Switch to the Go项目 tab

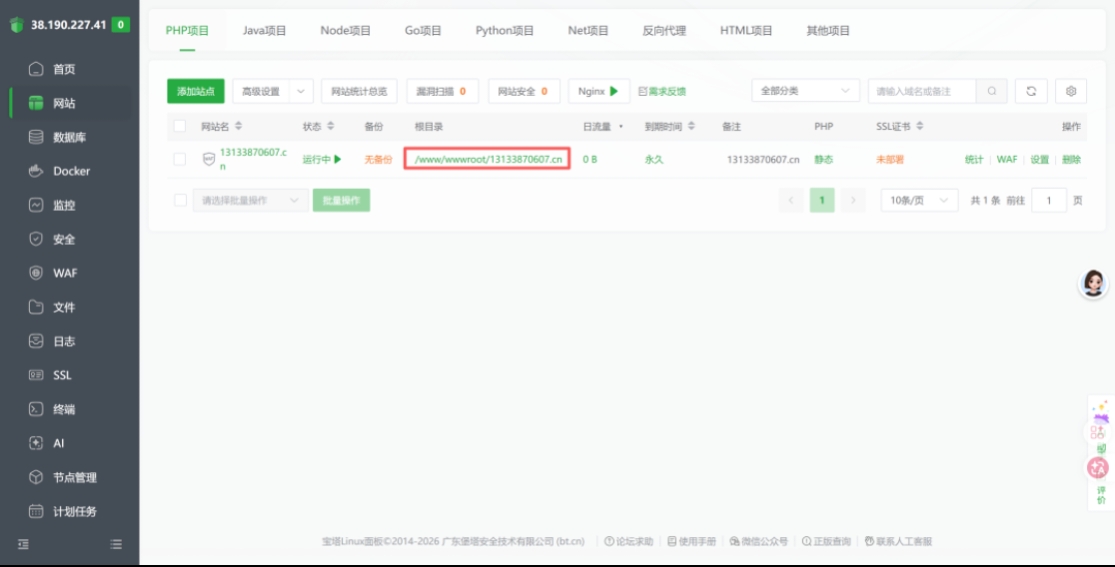coord(423,31)
